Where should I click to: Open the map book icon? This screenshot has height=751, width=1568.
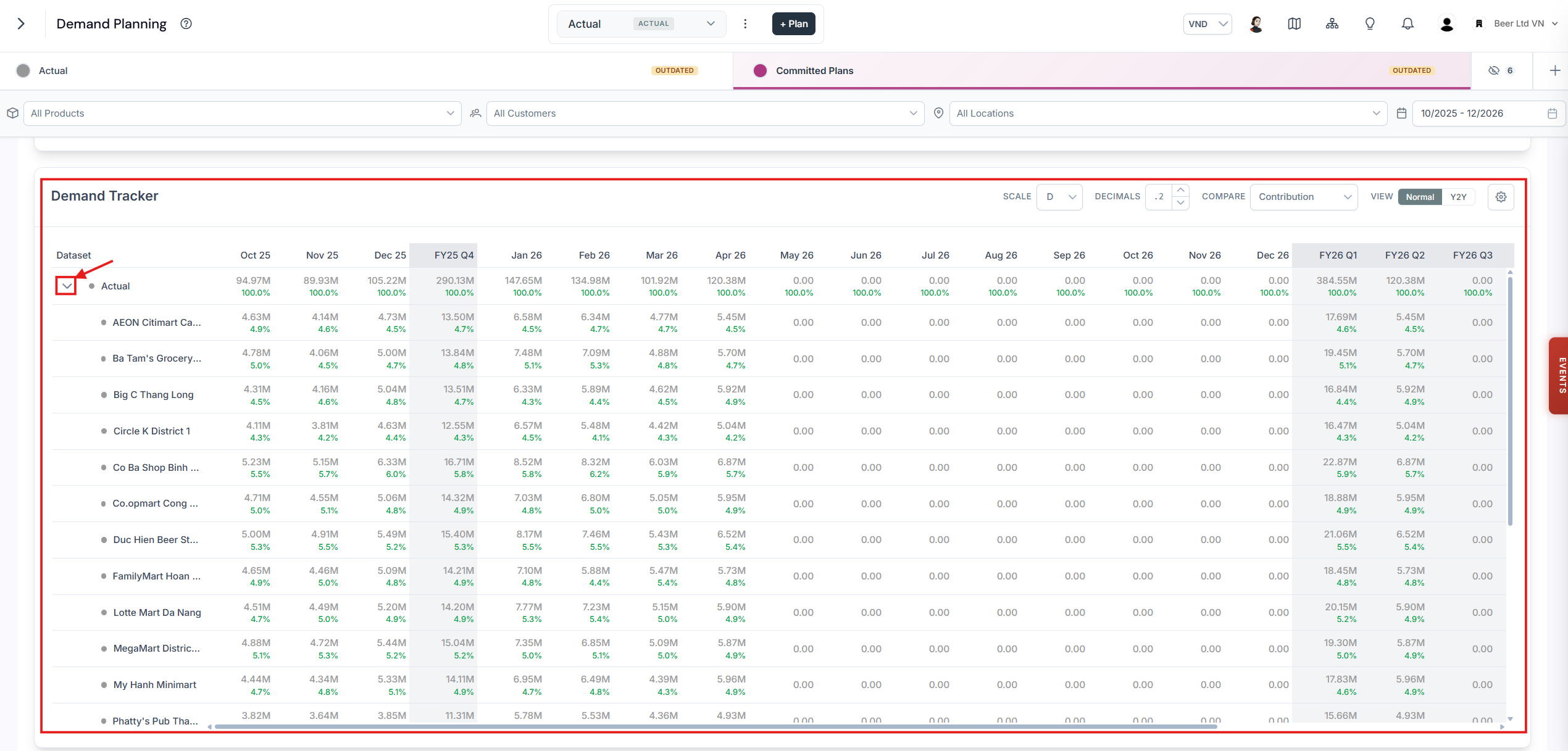click(x=1295, y=23)
